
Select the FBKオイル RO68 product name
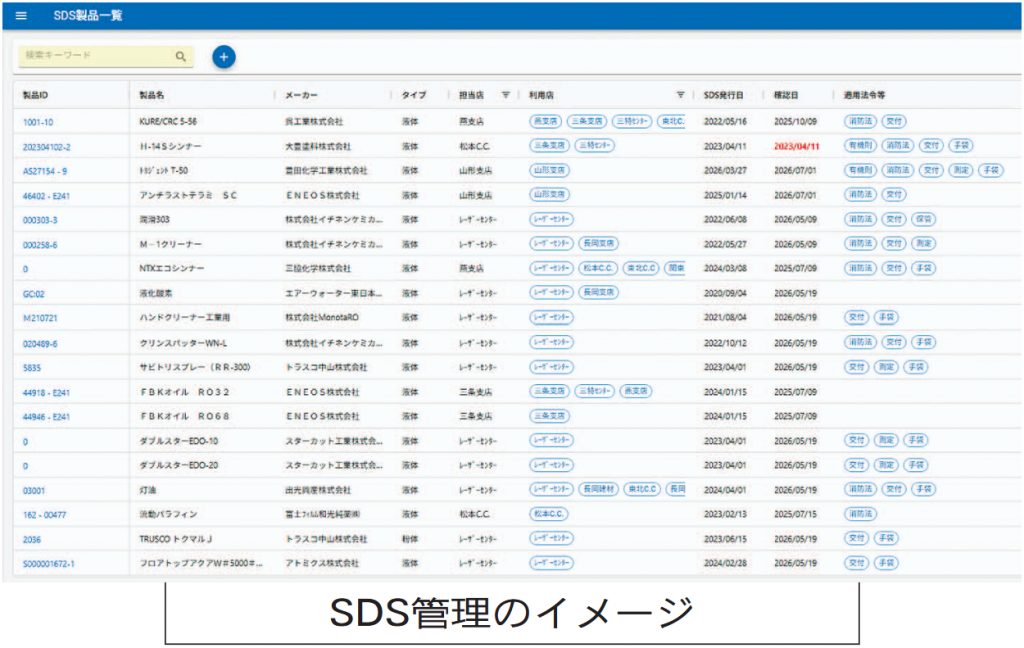(x=185, y=416)
